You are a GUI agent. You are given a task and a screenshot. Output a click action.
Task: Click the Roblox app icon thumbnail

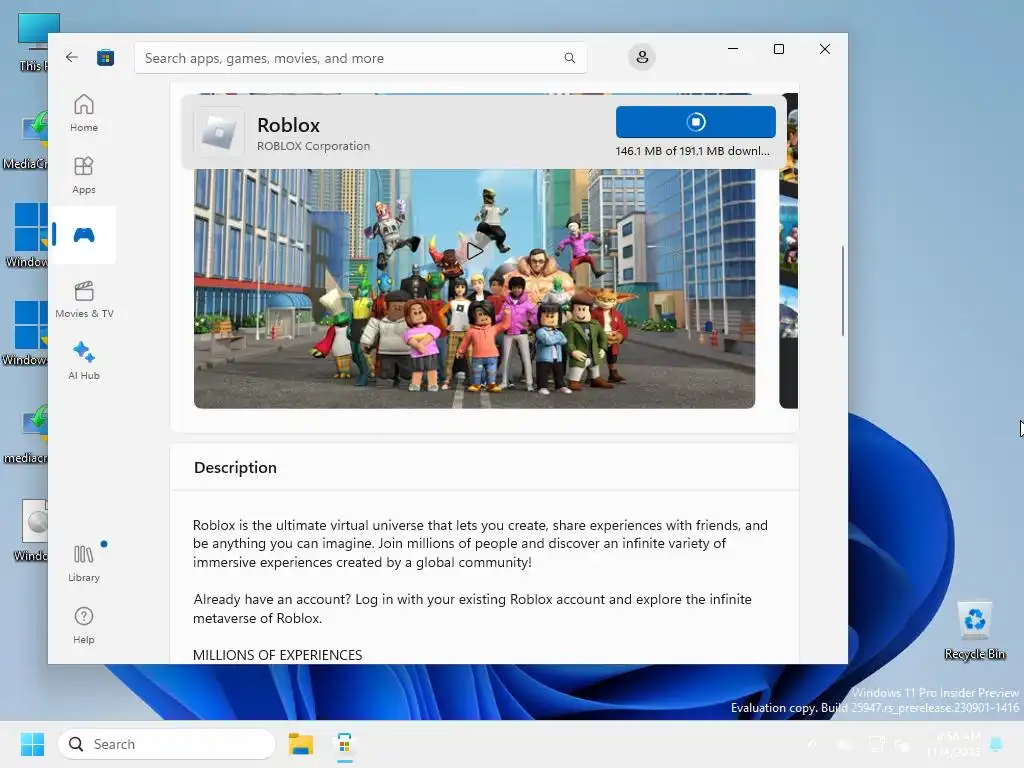[x=219, y=132]
